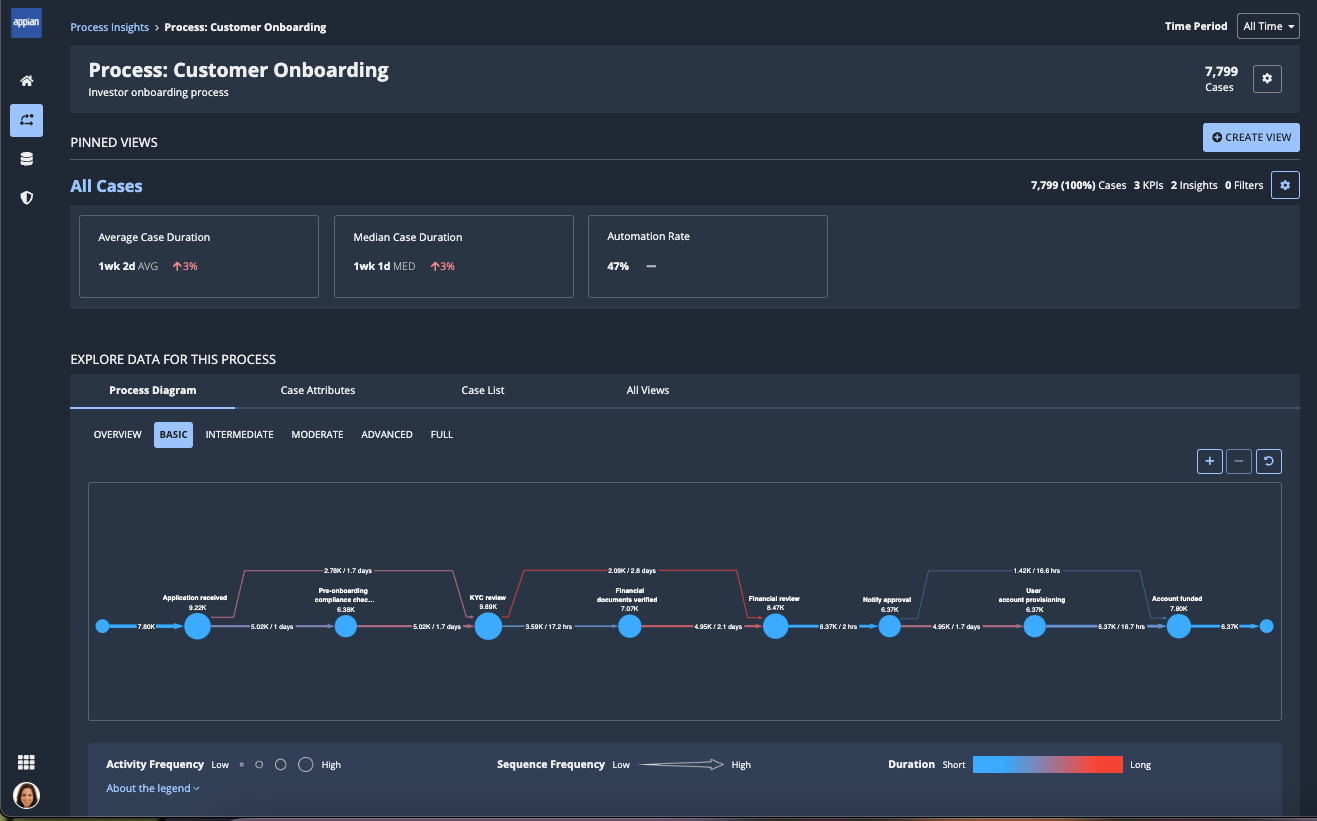Select the Financial review node
The image size is (1317, 821).
(x=775, y=626)
